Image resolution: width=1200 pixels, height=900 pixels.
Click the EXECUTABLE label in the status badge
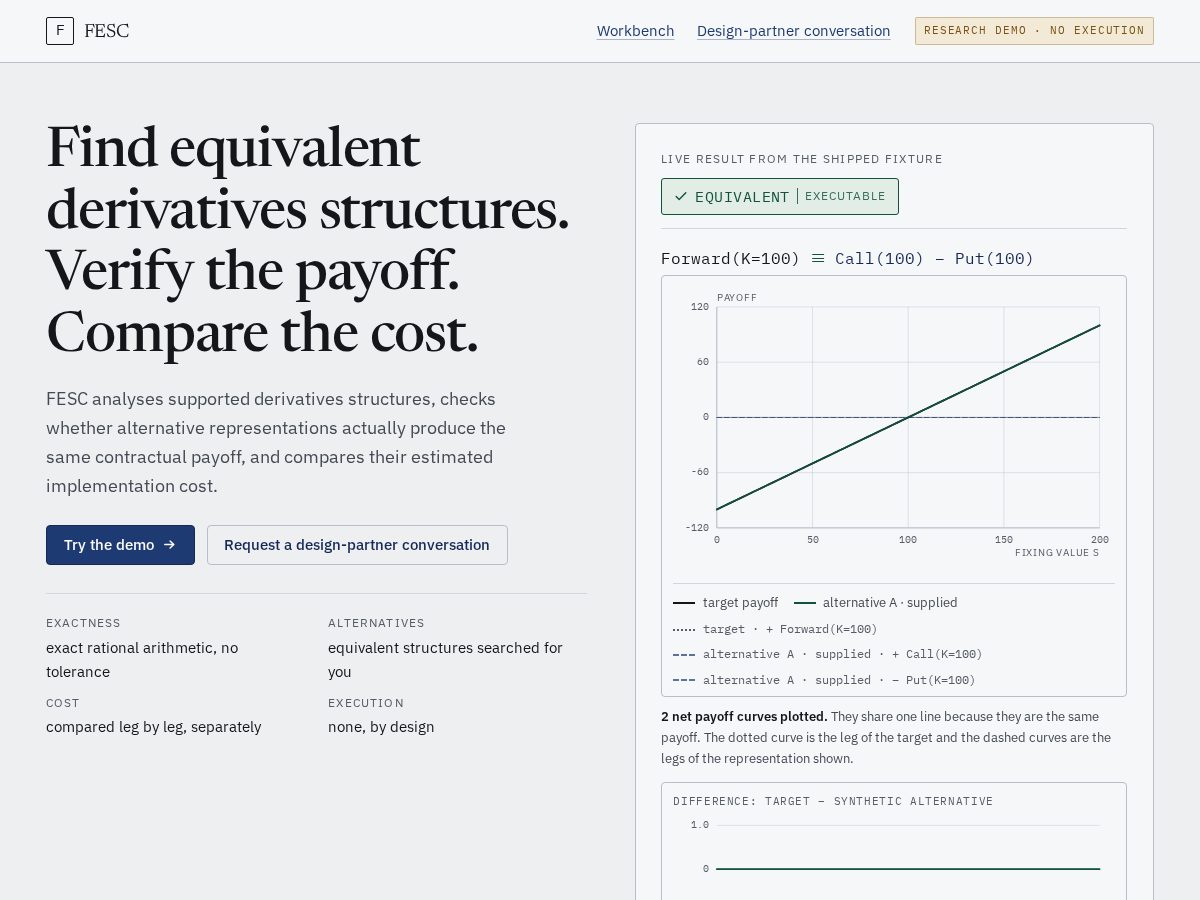pos(845,196)
